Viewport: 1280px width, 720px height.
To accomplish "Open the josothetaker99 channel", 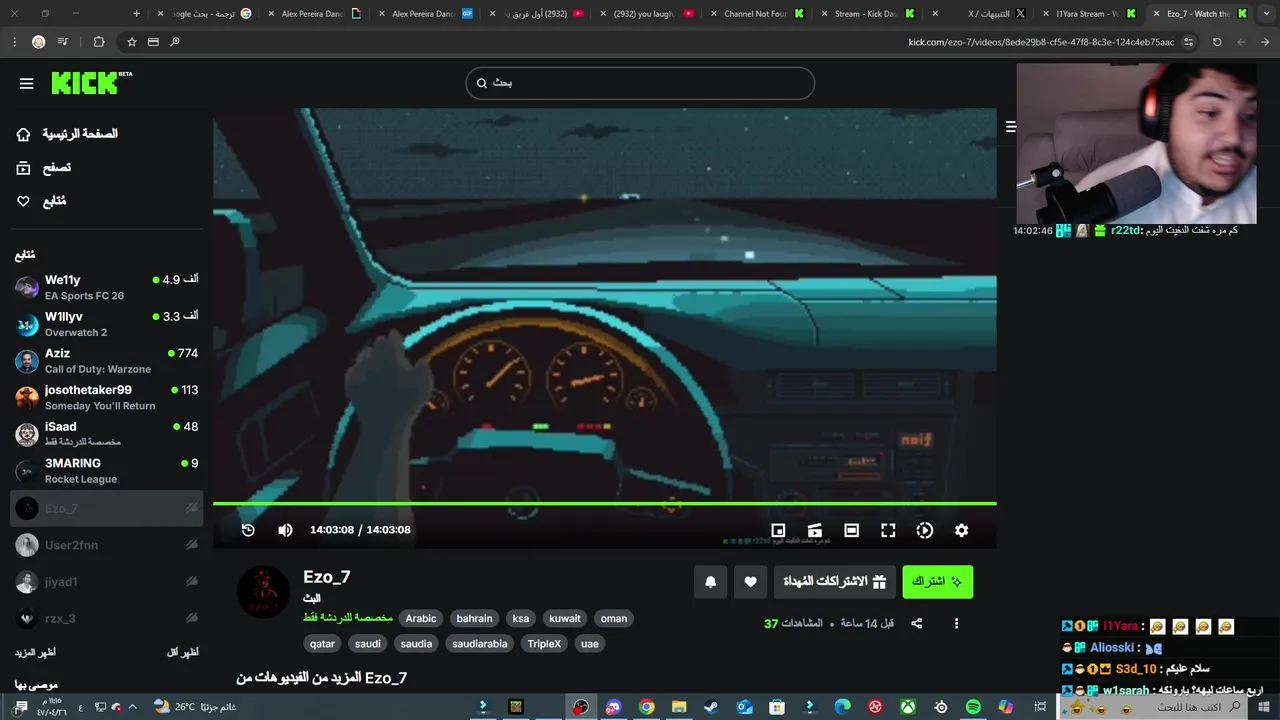I will (x=106, y=397).
